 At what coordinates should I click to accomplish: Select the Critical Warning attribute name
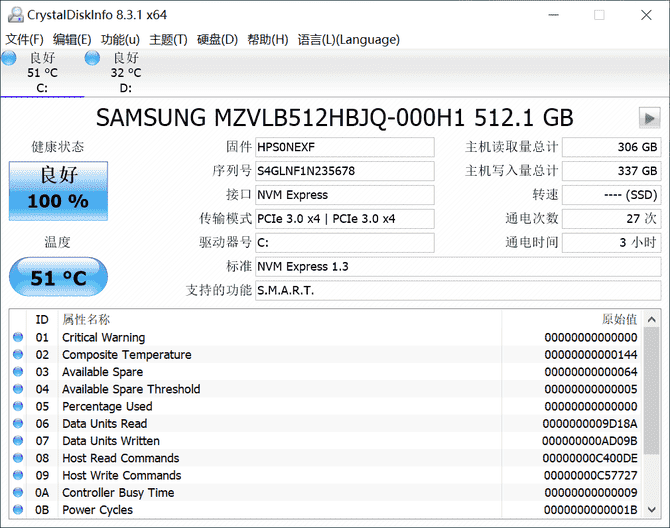103,337
